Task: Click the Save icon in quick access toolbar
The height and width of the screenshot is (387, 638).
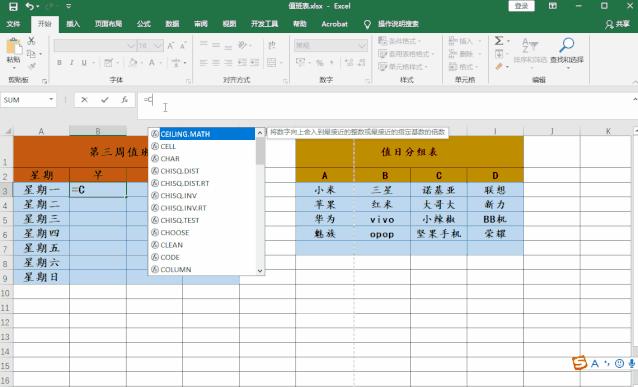Action: (x=13, y=6)
